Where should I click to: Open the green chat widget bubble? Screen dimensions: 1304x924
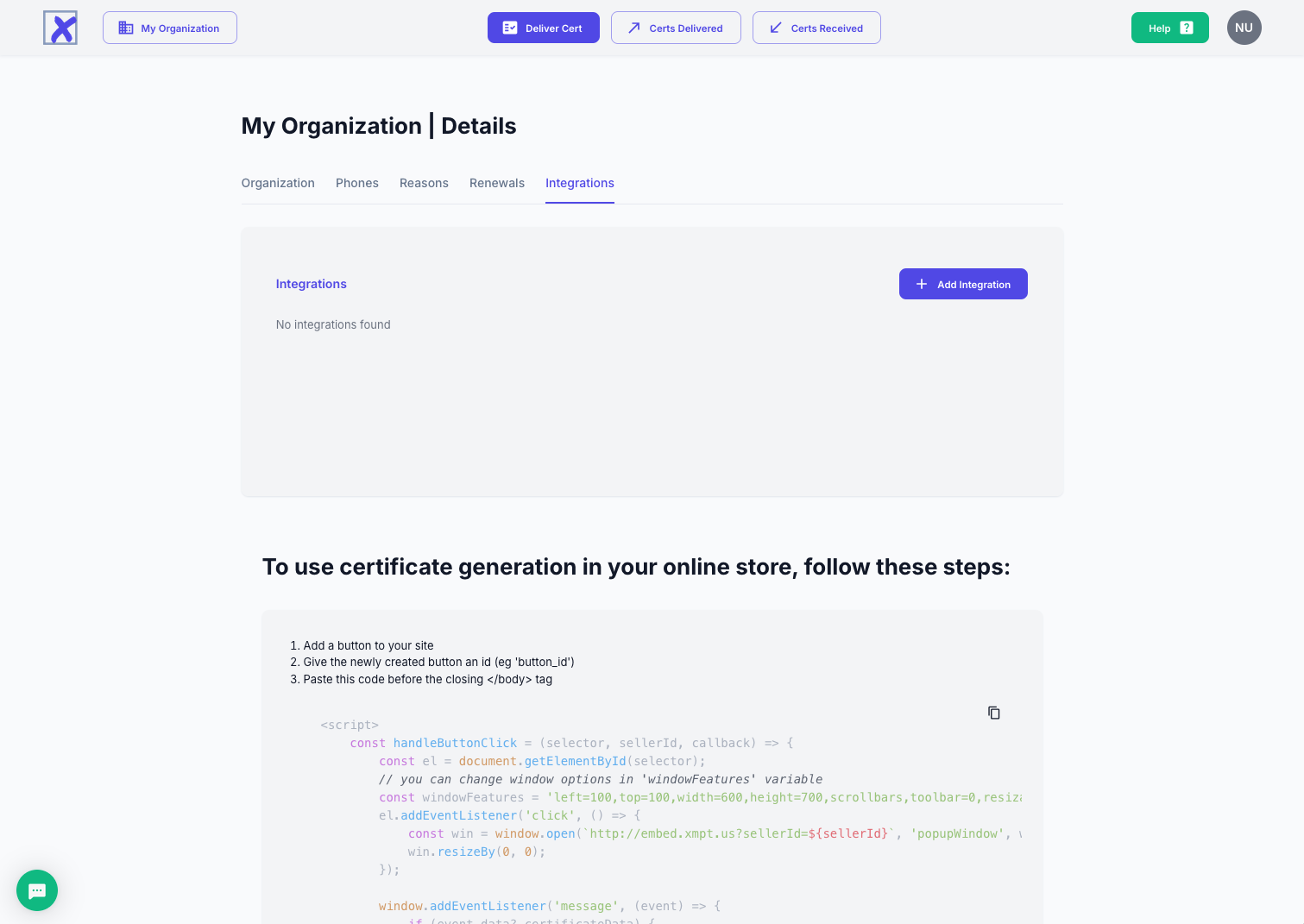click(x=37, y=890)
